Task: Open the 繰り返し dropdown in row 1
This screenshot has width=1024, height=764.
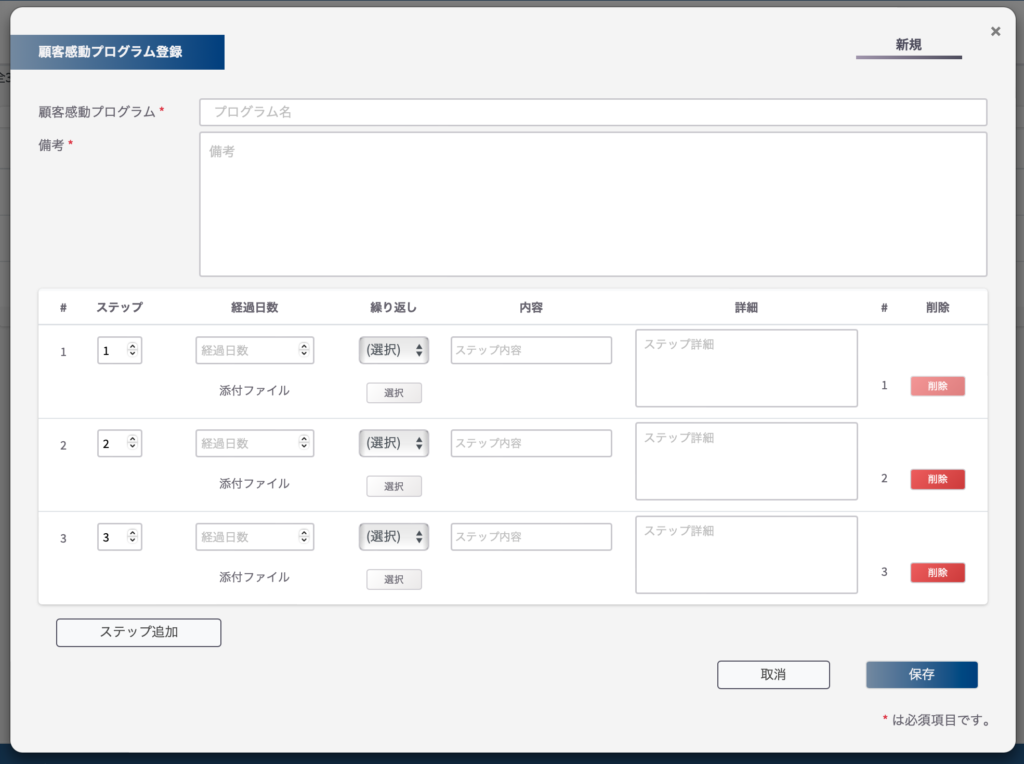Action: (x=394, y=350)
